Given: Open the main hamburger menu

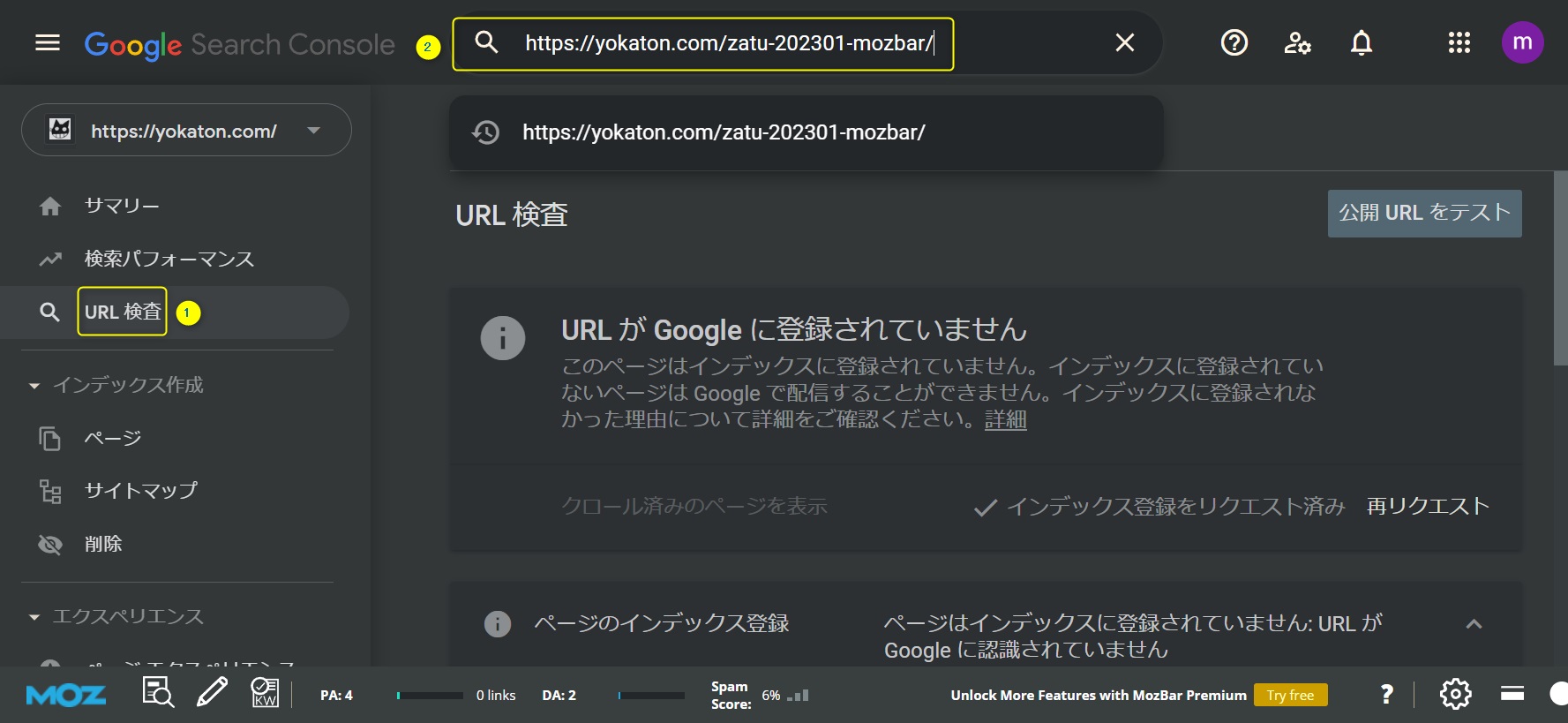Looking at the screenshot, I should (48, 42).
